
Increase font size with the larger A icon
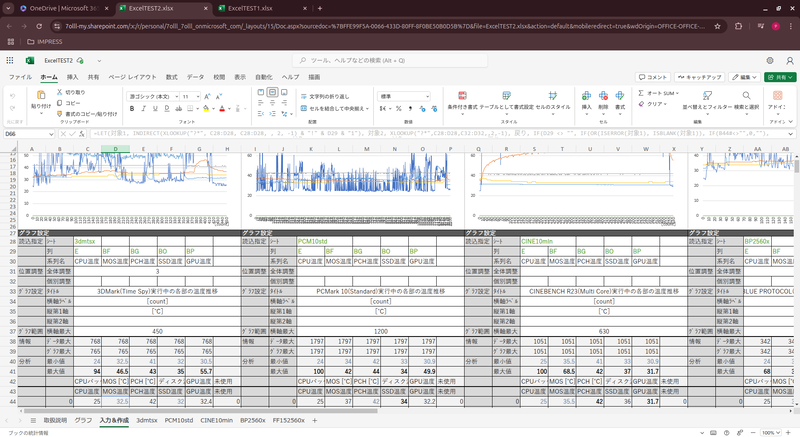tap(207, 96)
